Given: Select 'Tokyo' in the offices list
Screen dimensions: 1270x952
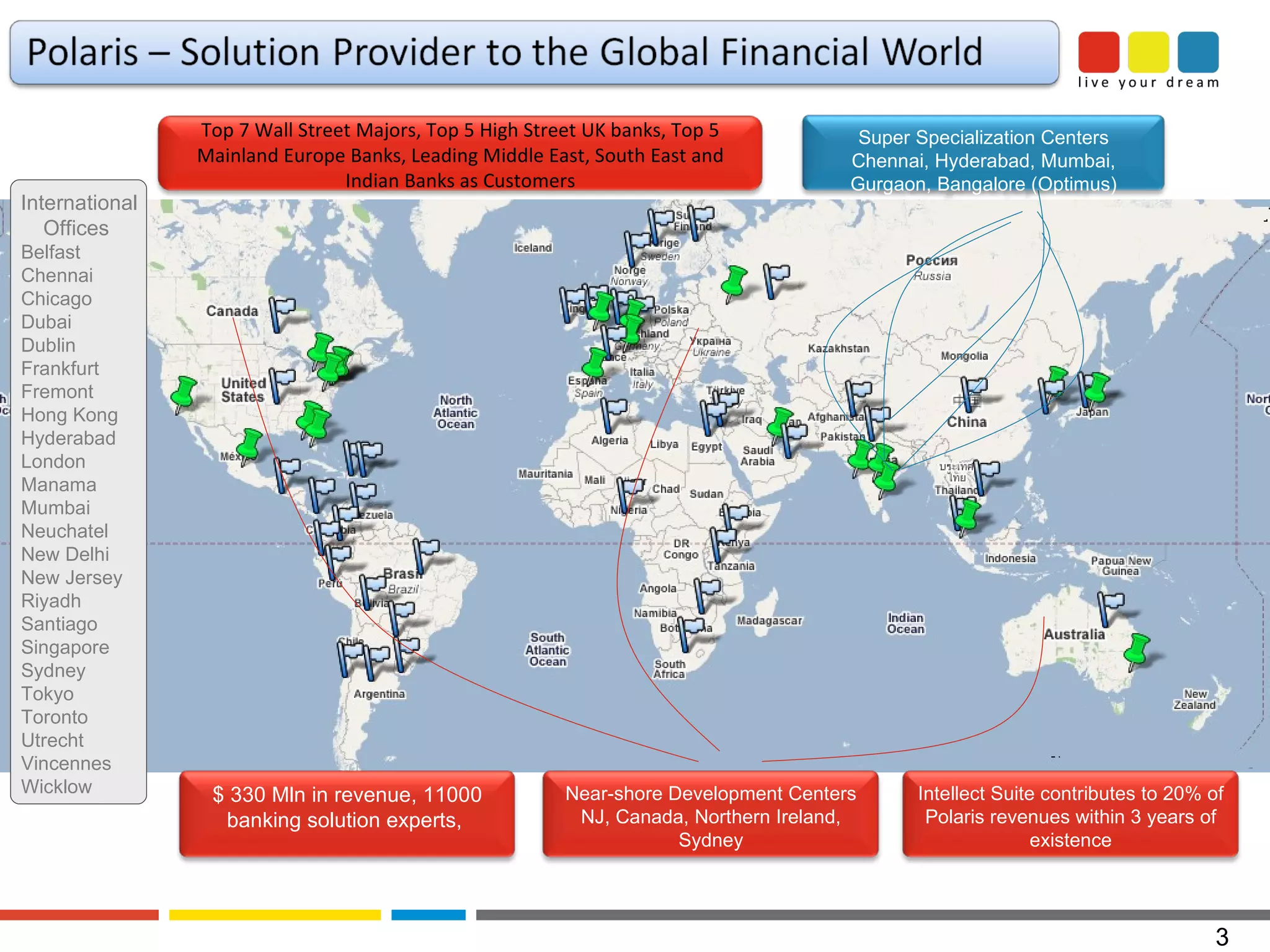Looking at the screenshot, I should click(x=47, y=694).
